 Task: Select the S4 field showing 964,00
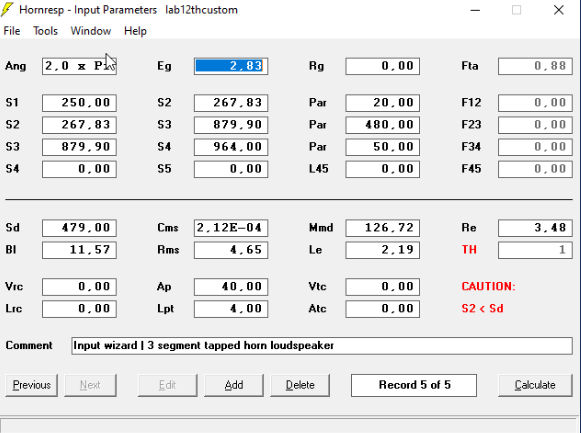231,147
